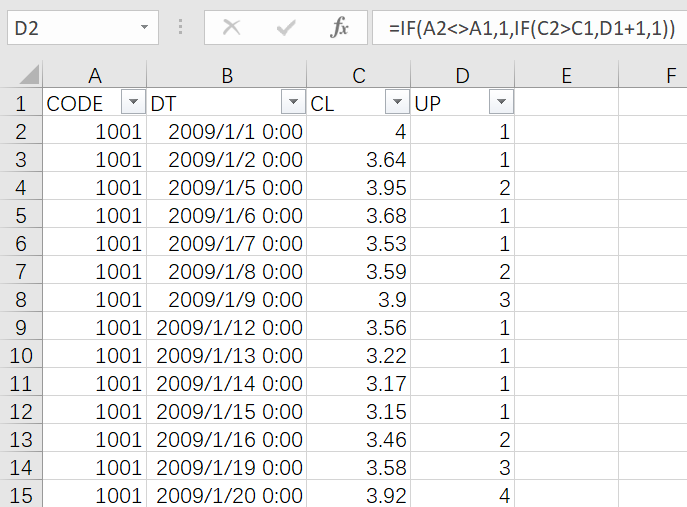Open the Name Box dropdown arrow

[146, 28]
